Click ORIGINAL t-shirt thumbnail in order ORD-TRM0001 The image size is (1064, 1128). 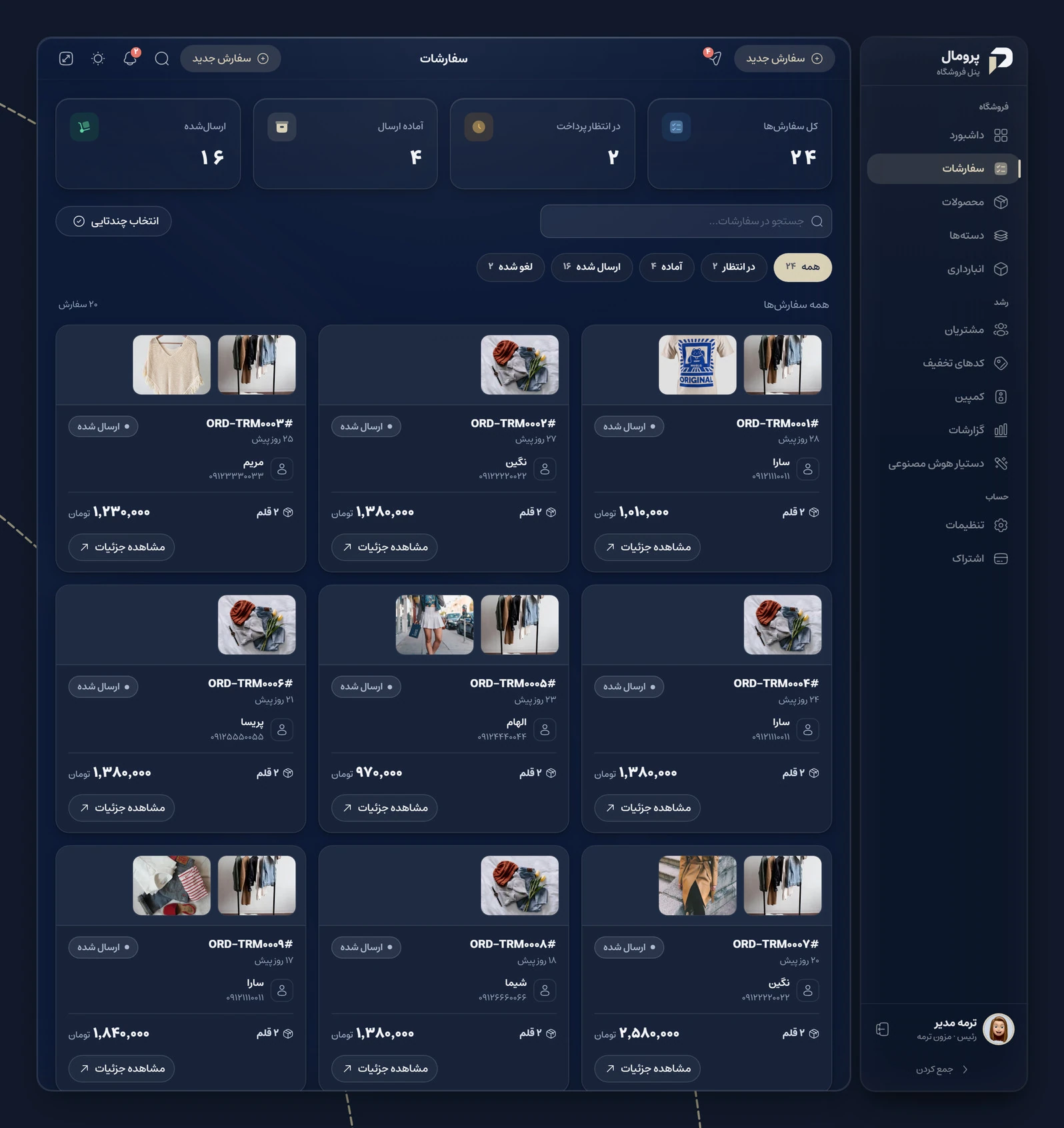point(697,365)
